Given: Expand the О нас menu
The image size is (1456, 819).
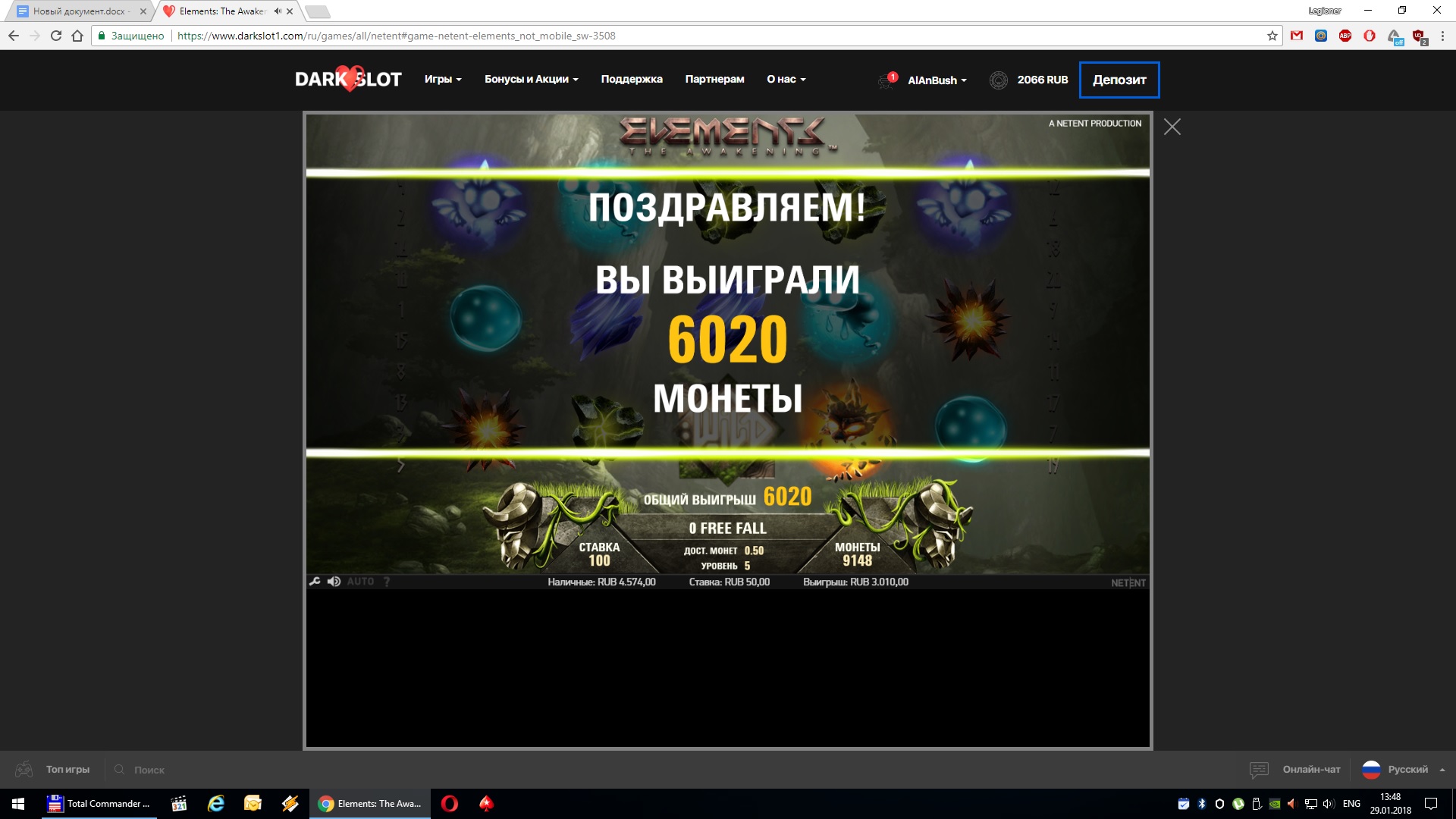Looking at the screenshot, I should pyautogui.click(x=786, y=79).
